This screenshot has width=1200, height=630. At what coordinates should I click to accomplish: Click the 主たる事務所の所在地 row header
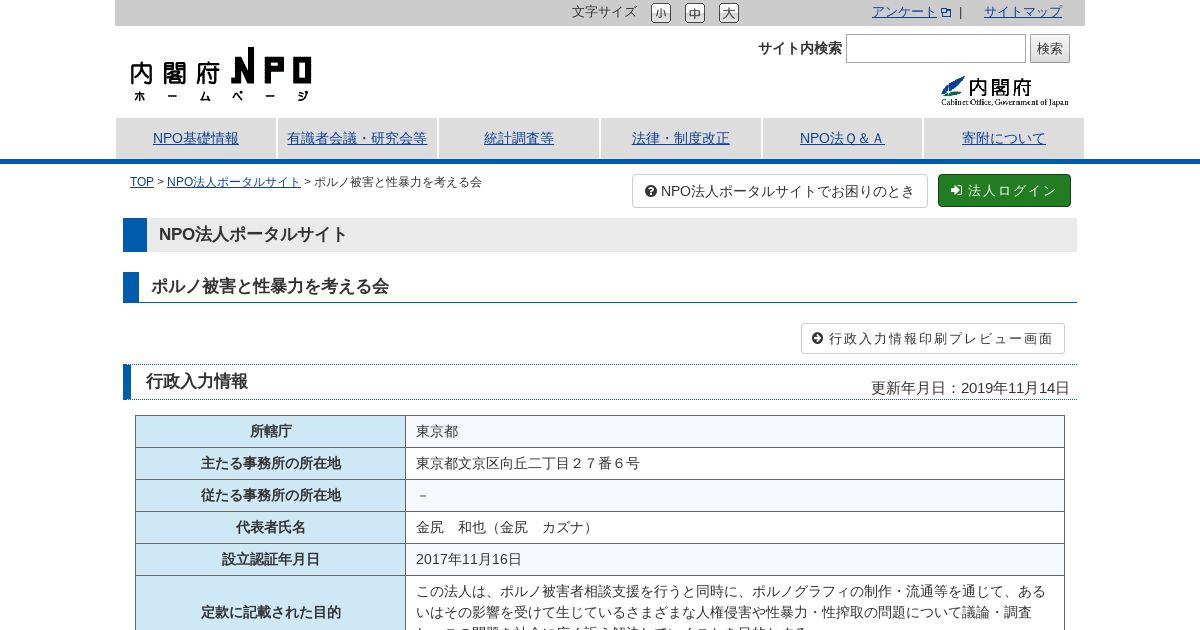click(271, 464)
